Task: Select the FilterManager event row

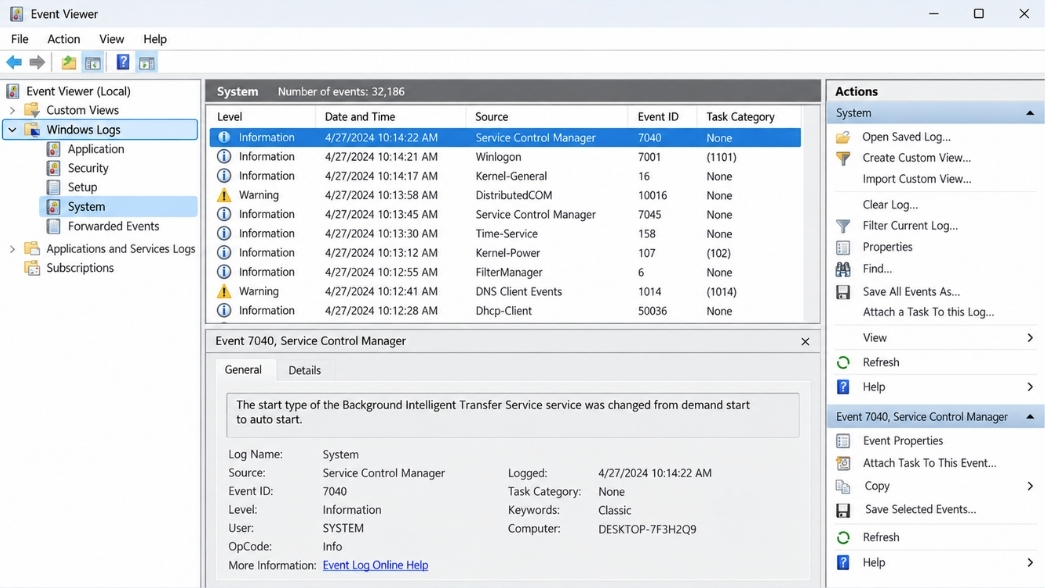Action: pos(505,272)
